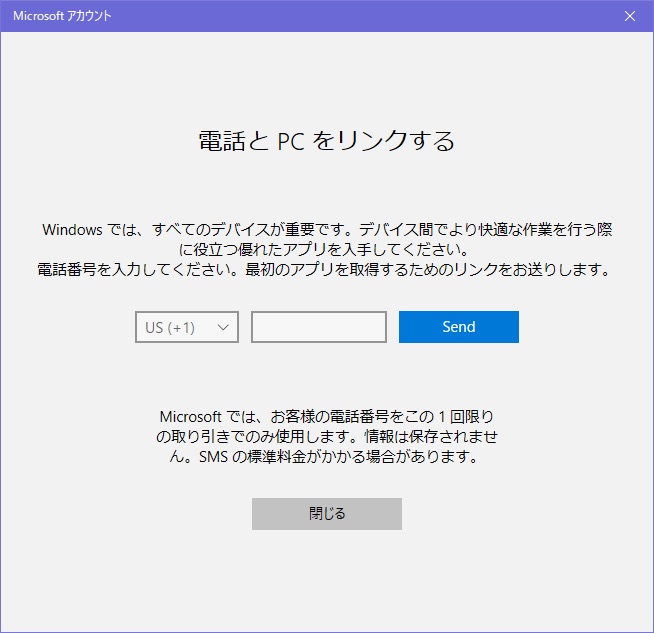
Task: Click the heading 電話と PC をリンクする
Action: (x=327, y=141)
